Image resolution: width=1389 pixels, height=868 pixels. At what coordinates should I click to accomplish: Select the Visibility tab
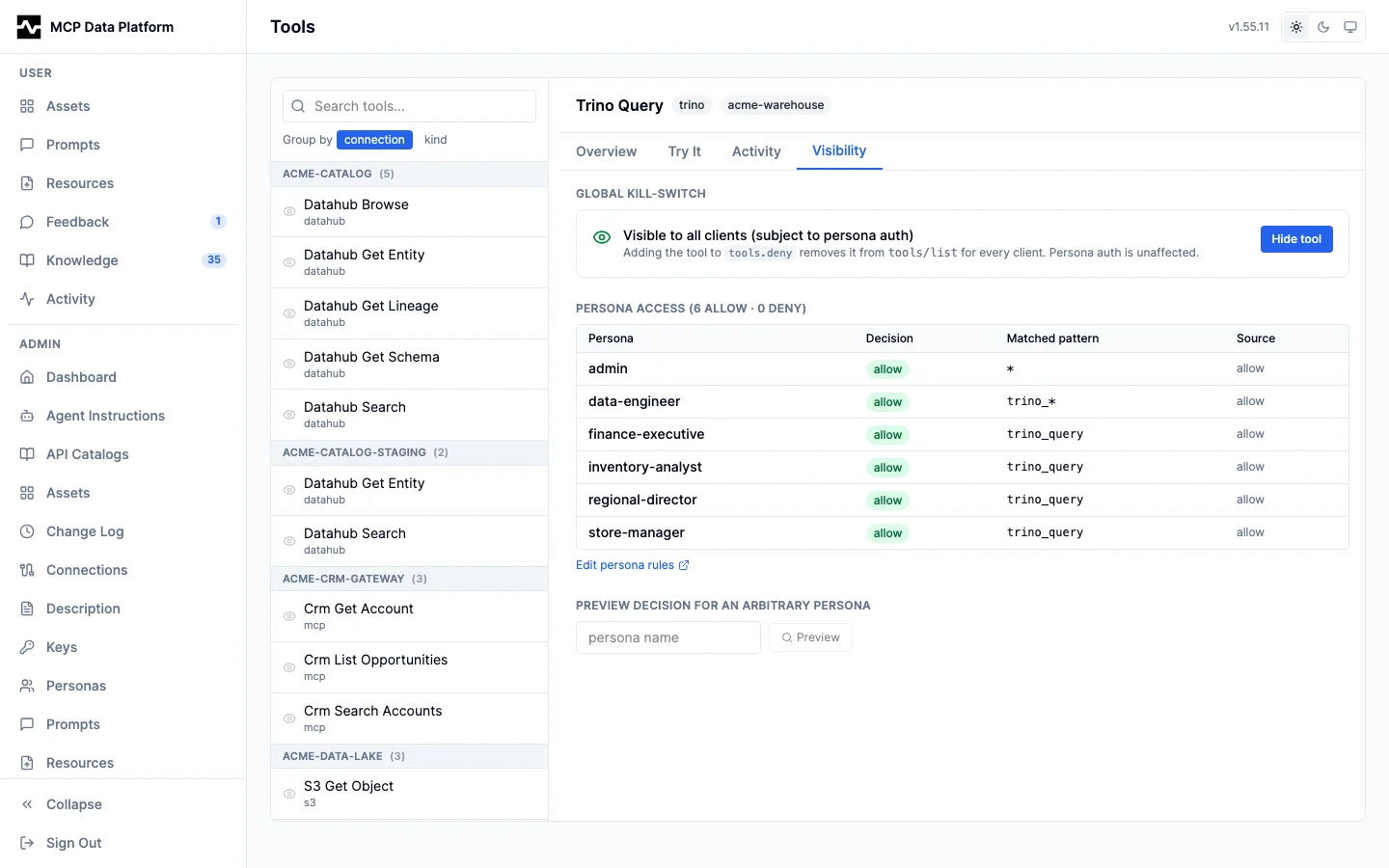839,150
